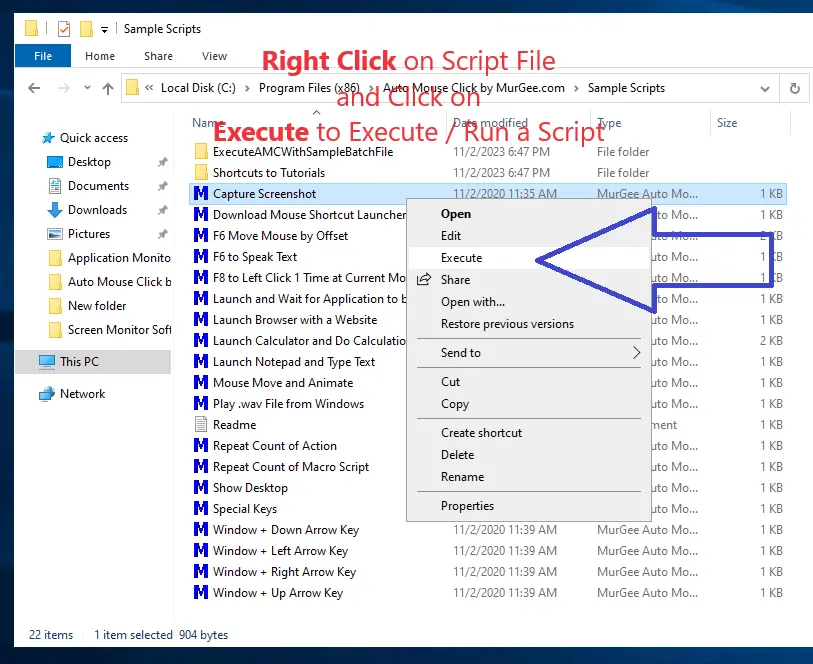Open Application Monitor folder in sidebar
This screenshot has width=813, height=664.
[109, 258]
